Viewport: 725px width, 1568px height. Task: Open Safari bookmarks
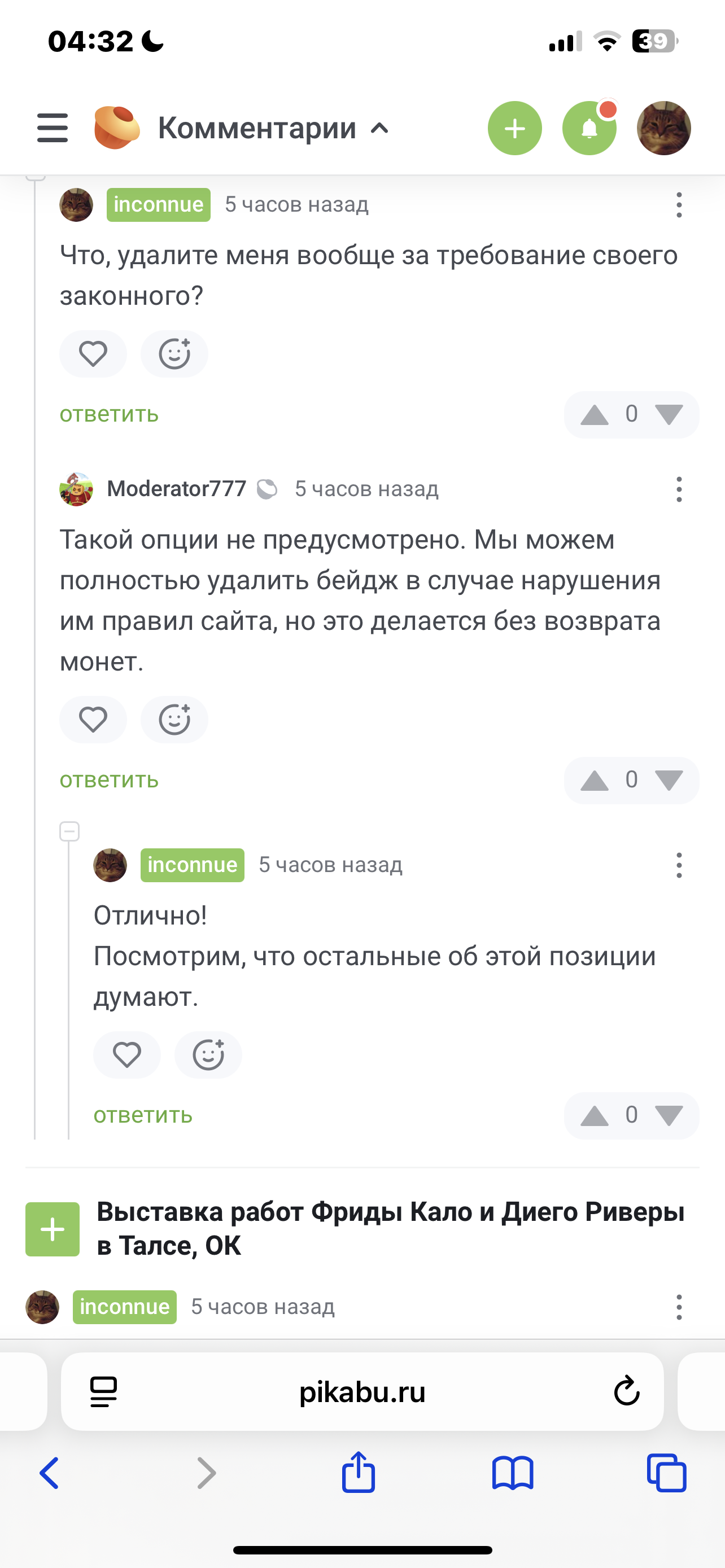(513, 1473)
